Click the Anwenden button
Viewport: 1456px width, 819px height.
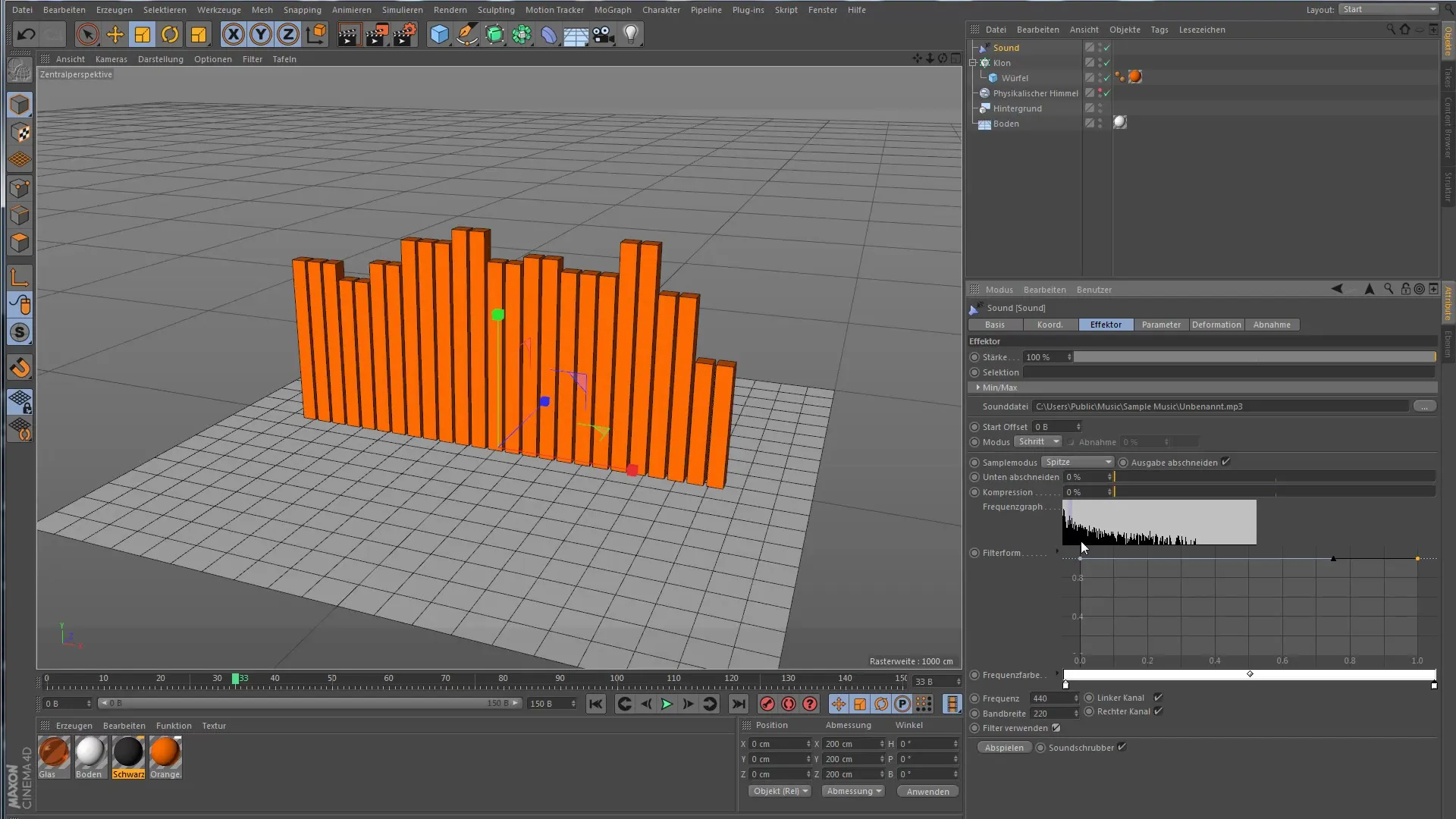pyautogui.click(x=927, y=792)
